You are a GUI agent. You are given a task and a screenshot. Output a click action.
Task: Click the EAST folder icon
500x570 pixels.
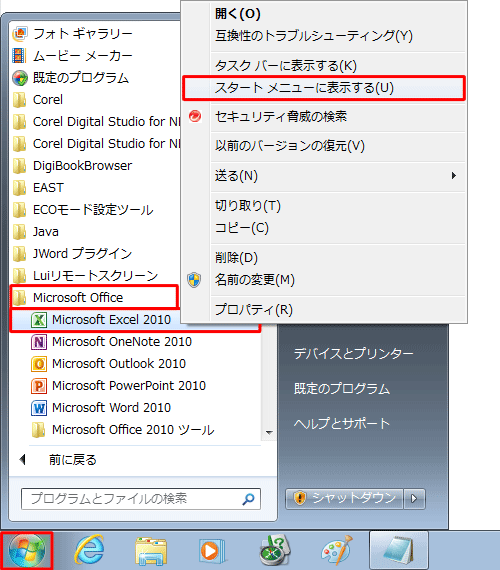(x=19, y=188)
